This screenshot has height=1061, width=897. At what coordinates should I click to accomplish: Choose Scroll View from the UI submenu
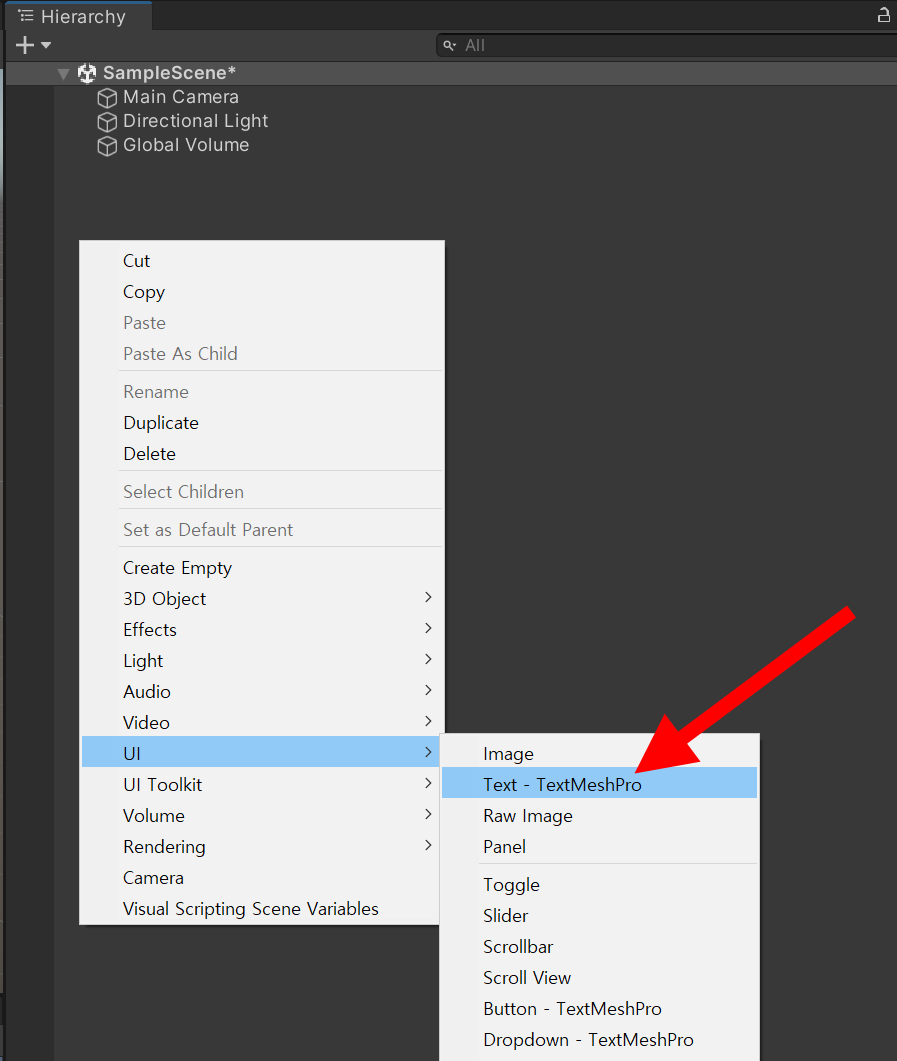point(599,978)
